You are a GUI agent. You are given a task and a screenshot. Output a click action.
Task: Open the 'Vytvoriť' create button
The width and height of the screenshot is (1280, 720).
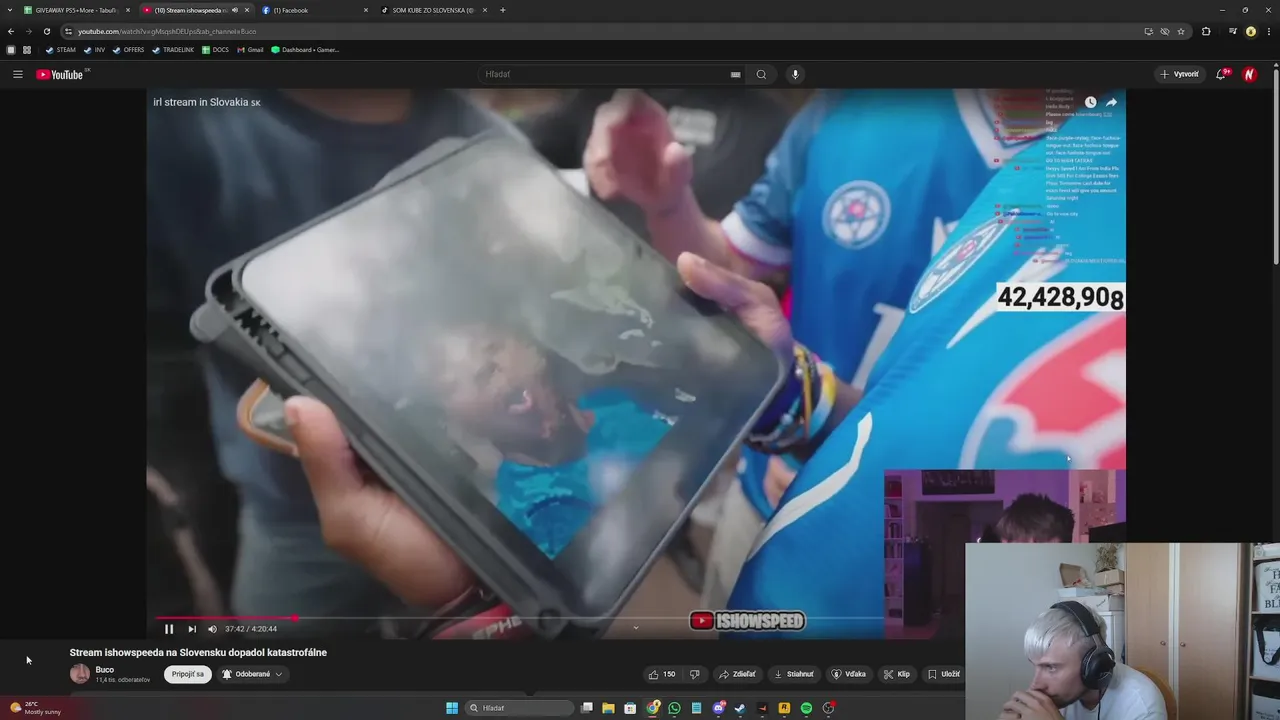[x=1179, y=74]
